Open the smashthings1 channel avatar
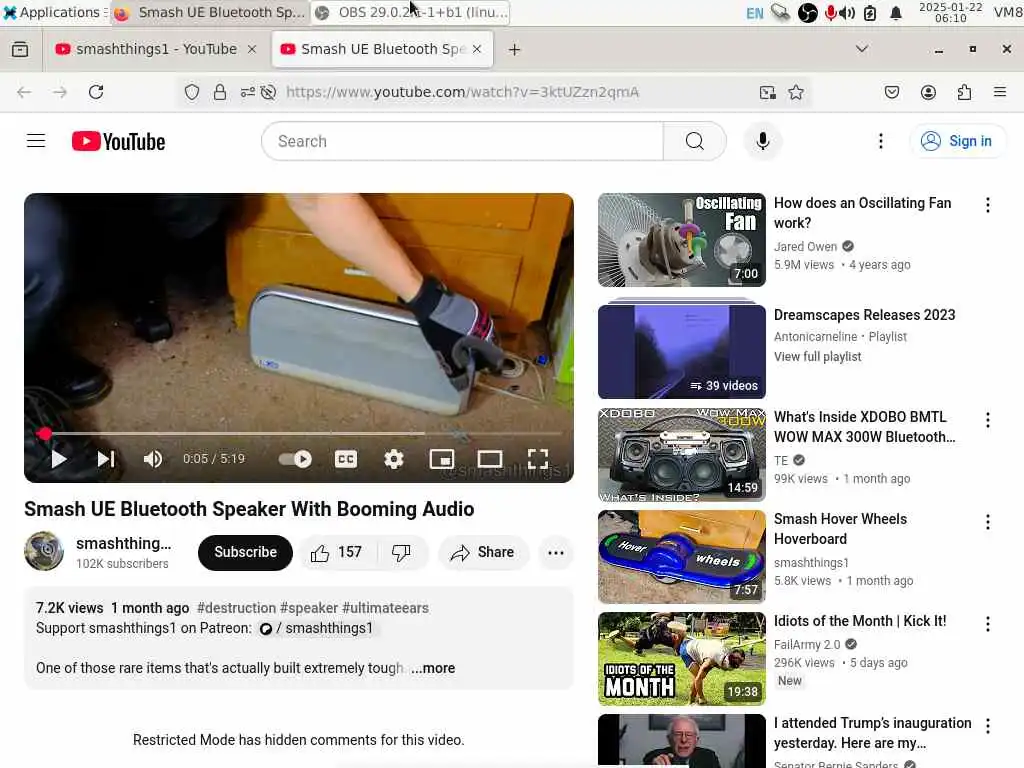 [x=44, y=551]
